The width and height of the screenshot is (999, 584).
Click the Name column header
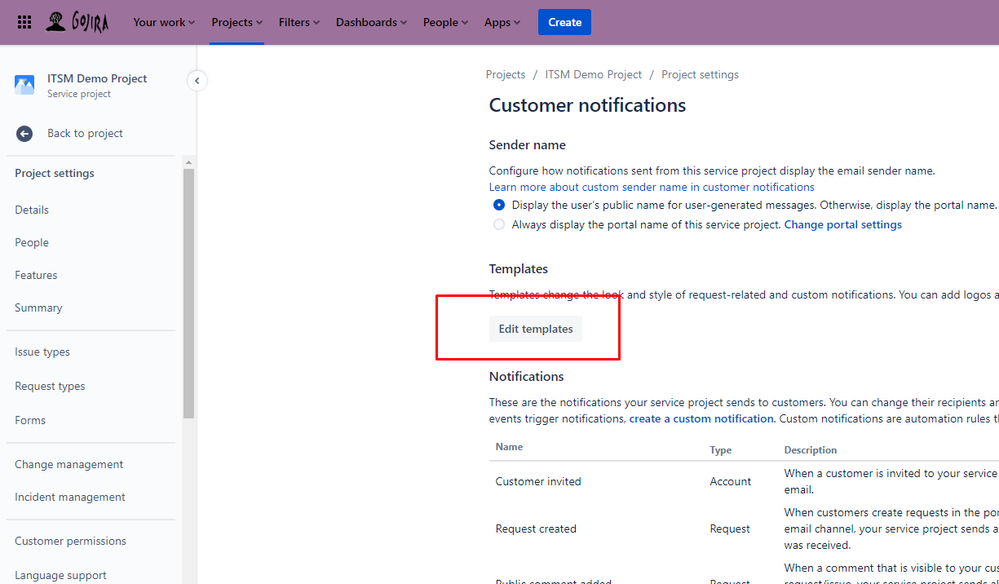(x=509, y=447)
